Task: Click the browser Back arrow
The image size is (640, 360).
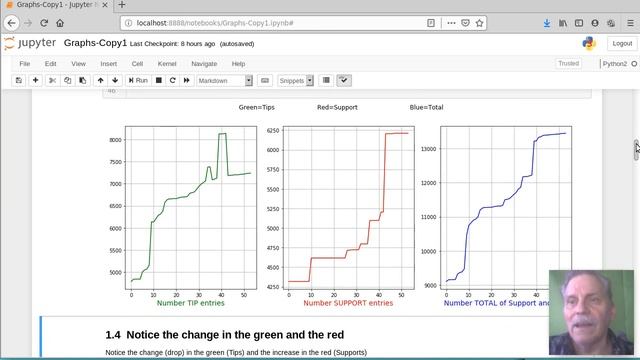Action: pos(11,23)
